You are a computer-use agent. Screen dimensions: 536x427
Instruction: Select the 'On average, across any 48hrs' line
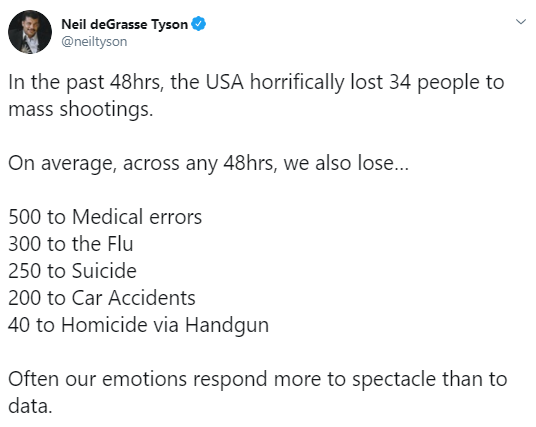coord(209,163)
